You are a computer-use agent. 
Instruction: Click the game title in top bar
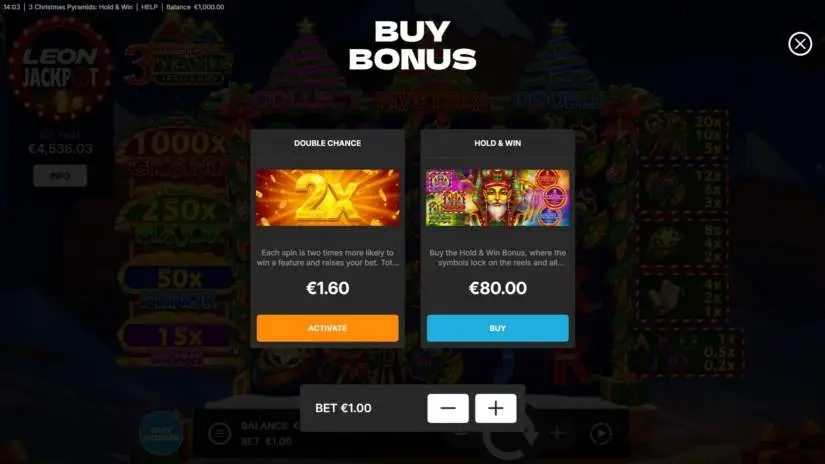point(81,7)
